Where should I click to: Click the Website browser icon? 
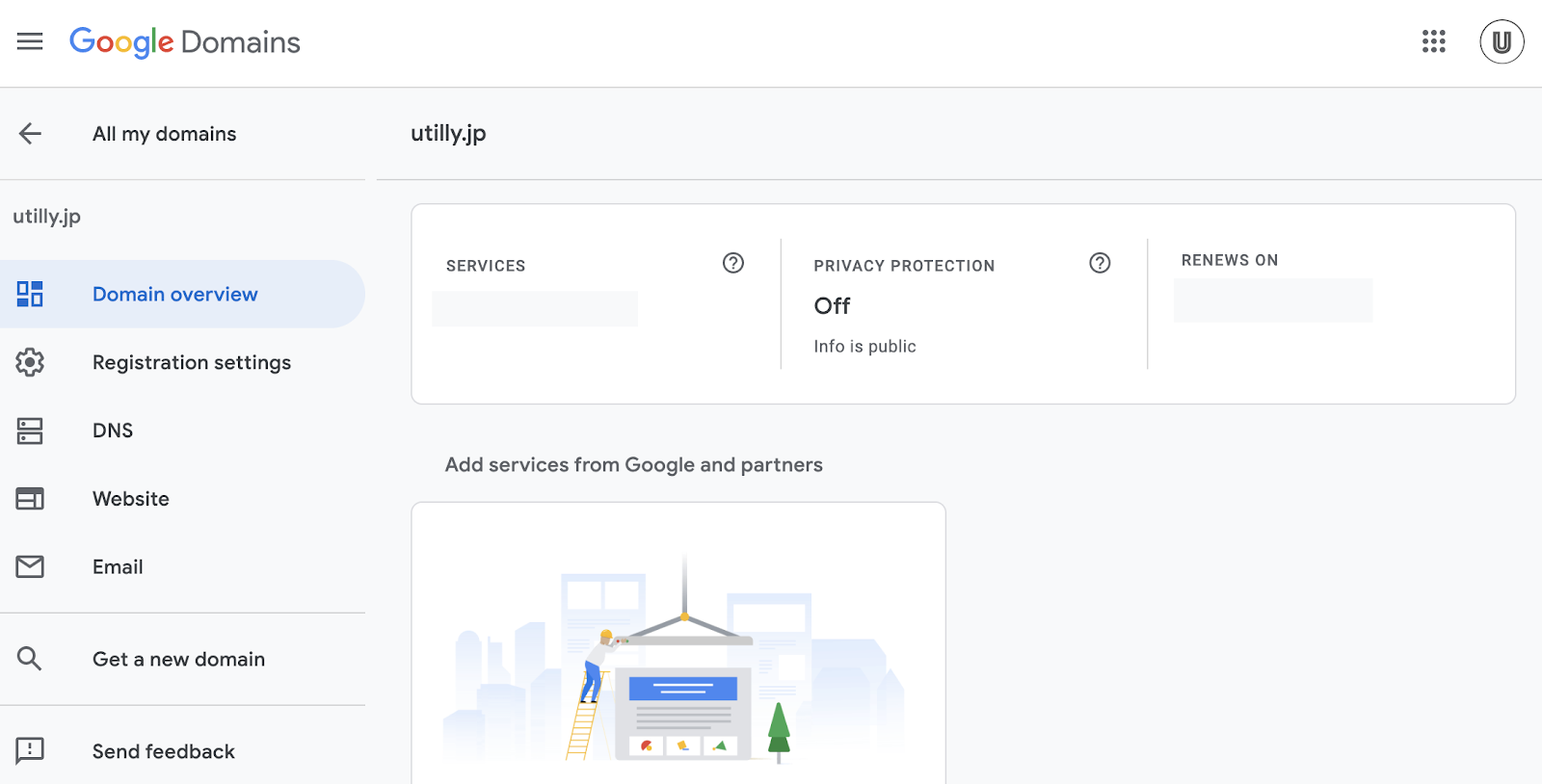point(30,499)
